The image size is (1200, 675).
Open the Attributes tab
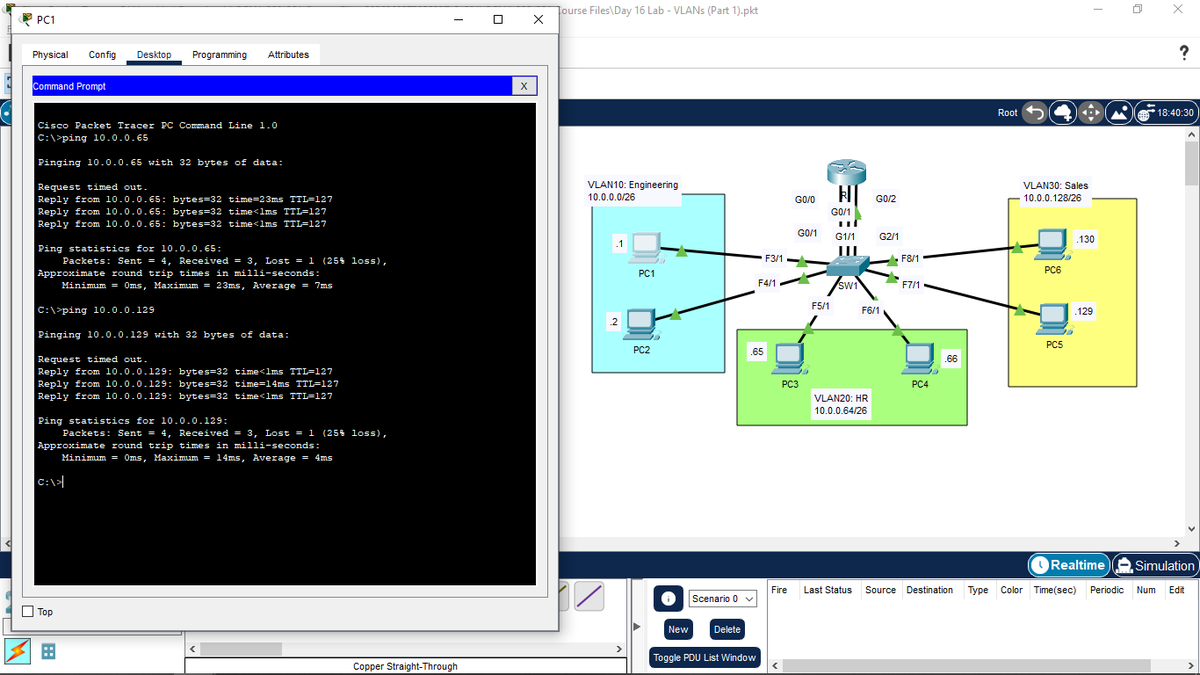tap(288, 55)
